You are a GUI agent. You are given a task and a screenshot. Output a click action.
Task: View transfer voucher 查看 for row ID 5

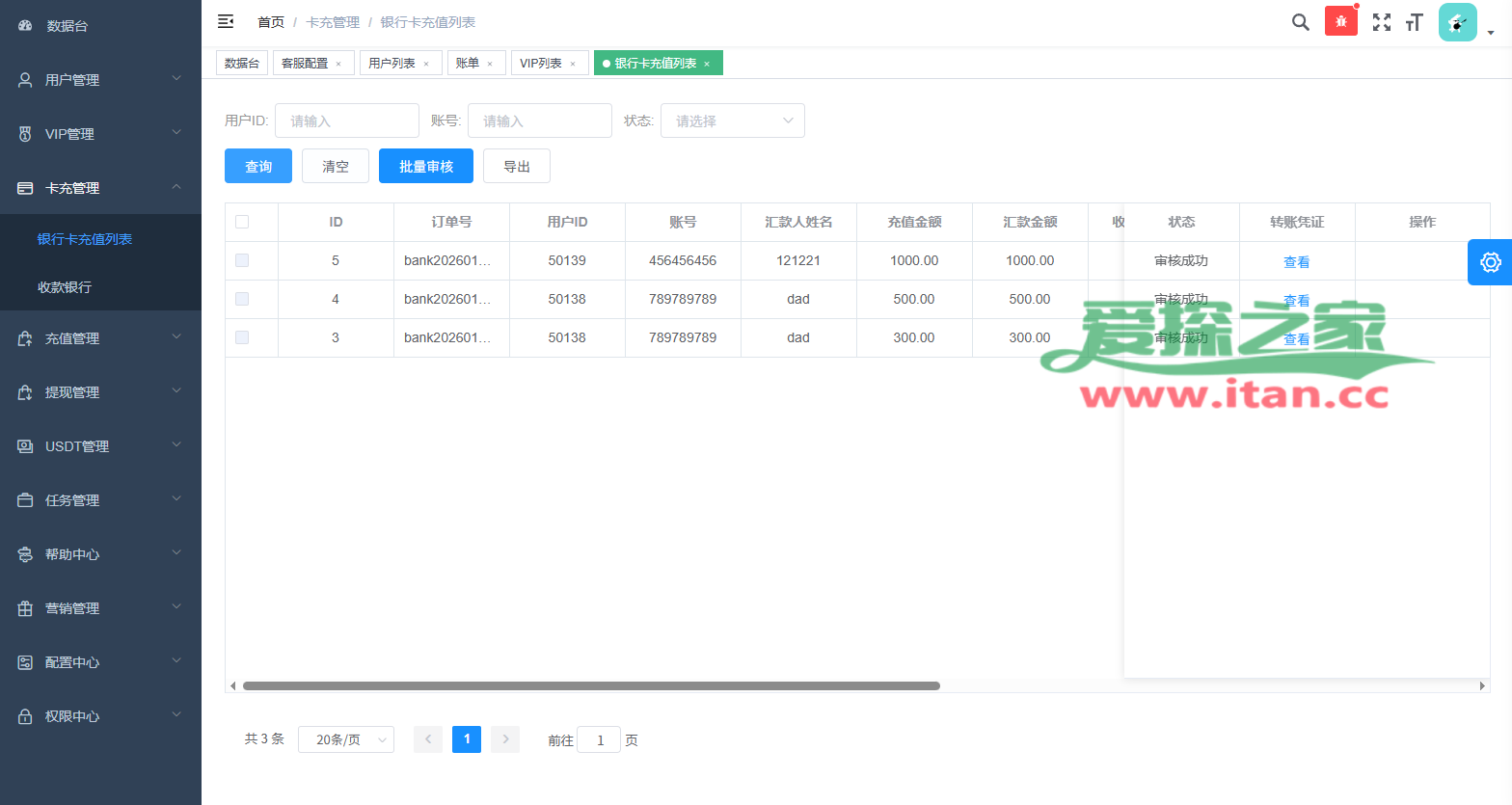click(x=1296, y=261)
